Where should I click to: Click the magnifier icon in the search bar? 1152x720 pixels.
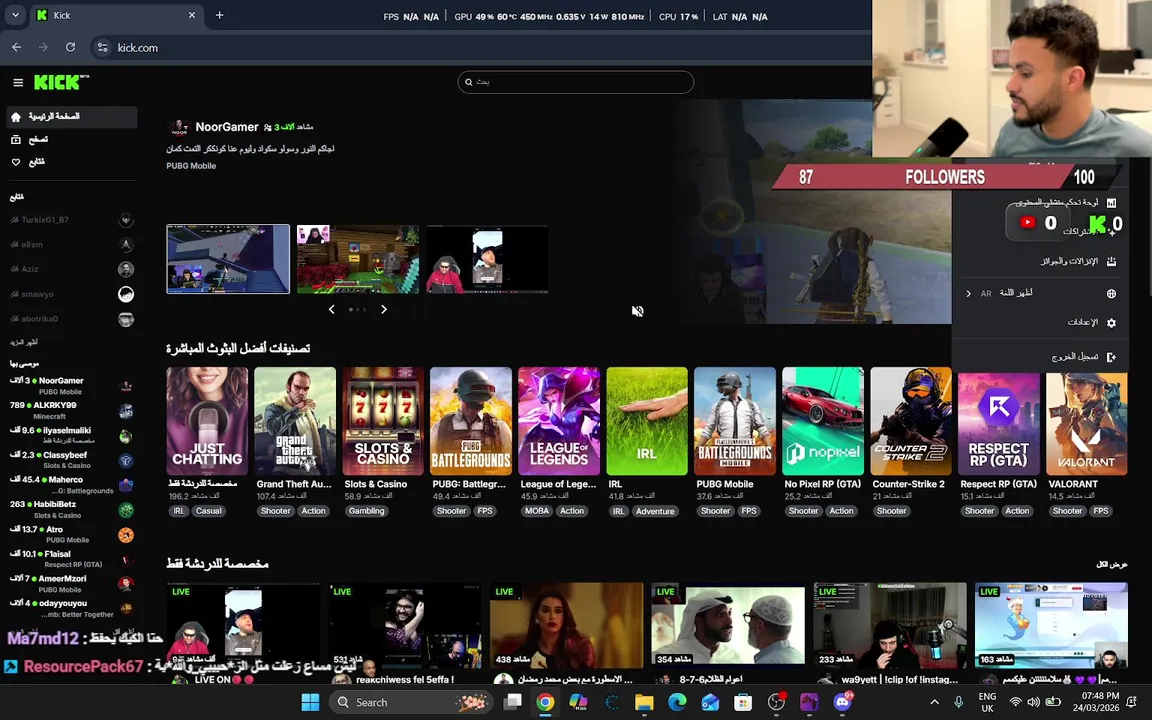469,82
